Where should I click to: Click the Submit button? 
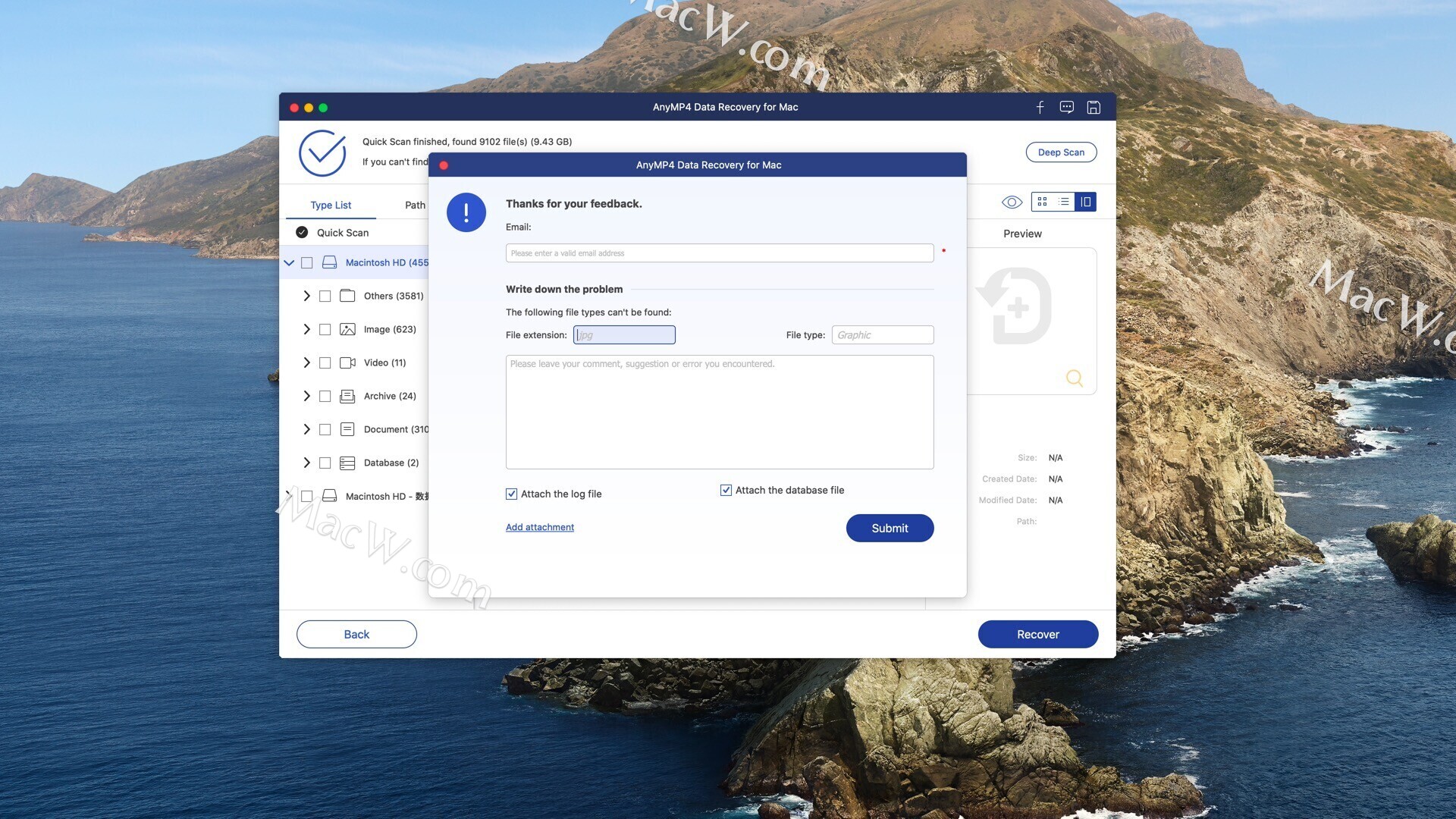pyautogui.click(x=890, y=528)
